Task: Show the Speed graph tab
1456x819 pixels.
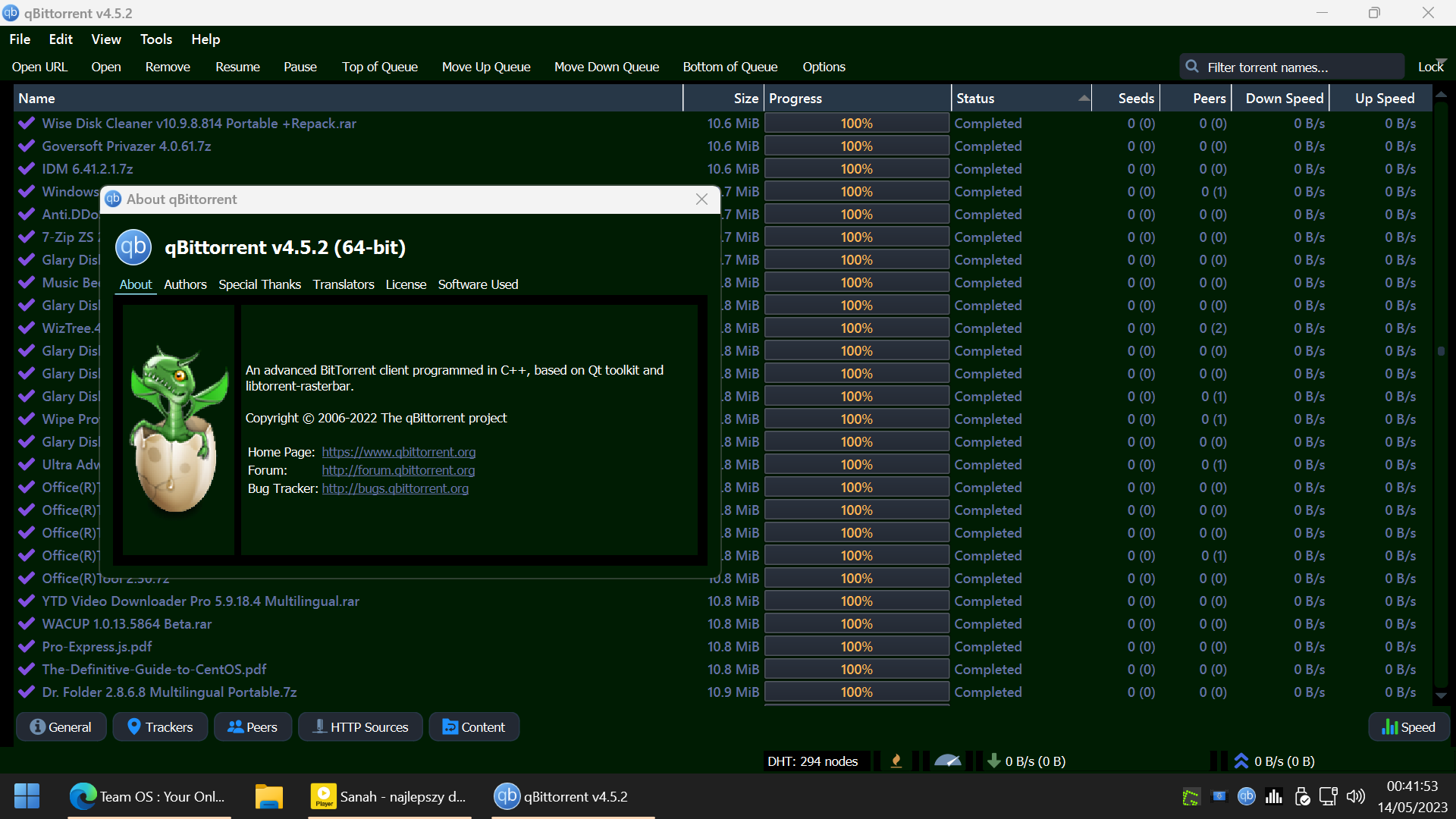Action: coord(1409,727)
